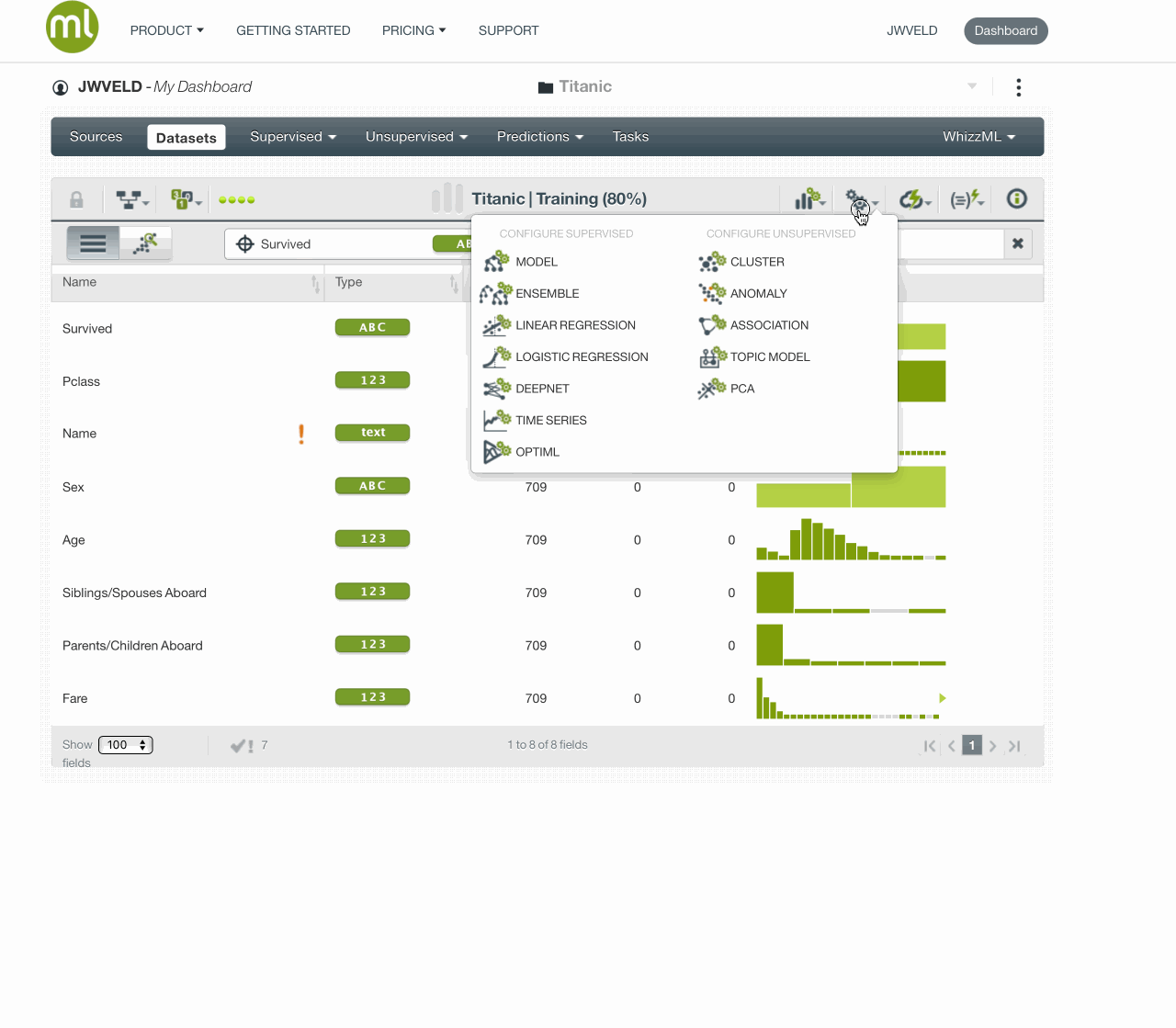Click the Age histogram
The image size is (1176, 1028).
pyautogui.click(x=851, y=539)
